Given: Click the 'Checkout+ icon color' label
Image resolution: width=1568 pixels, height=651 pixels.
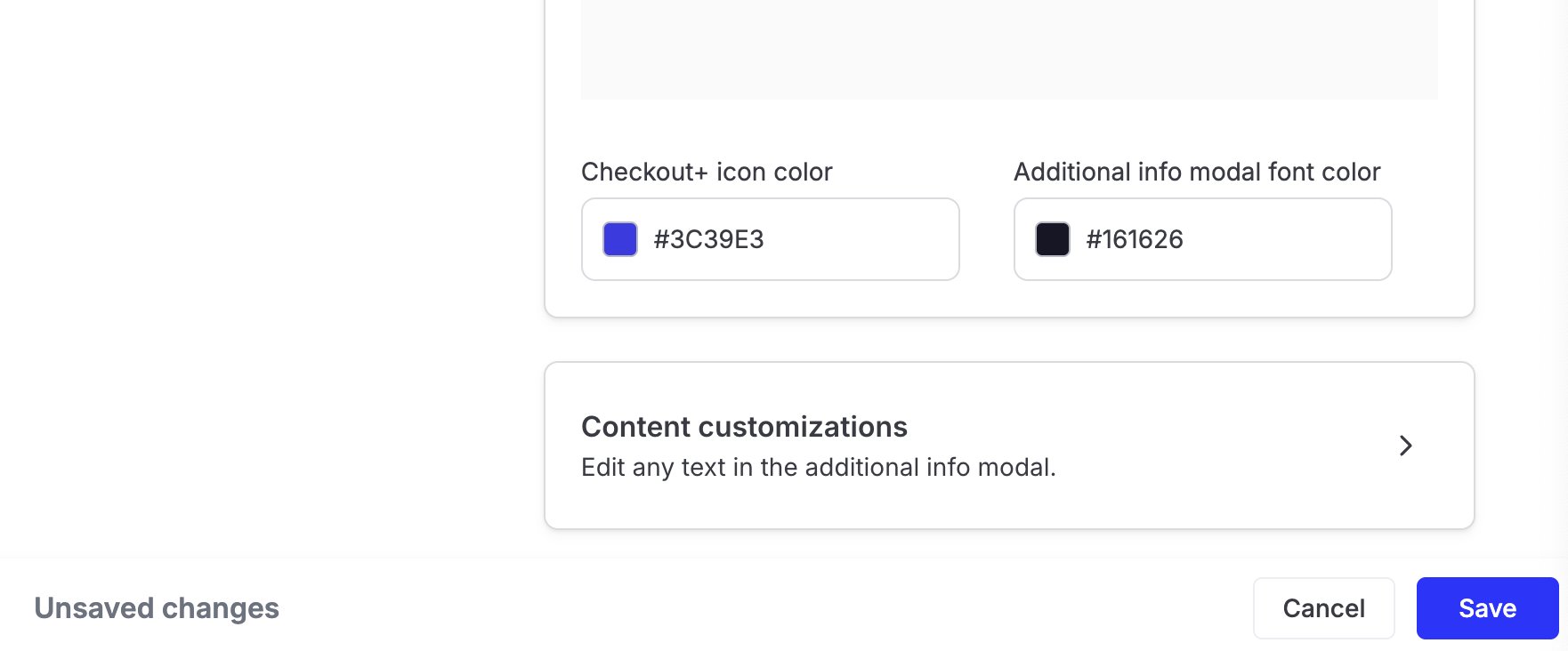Looking at the screenshot, I should tap(707, 172).
